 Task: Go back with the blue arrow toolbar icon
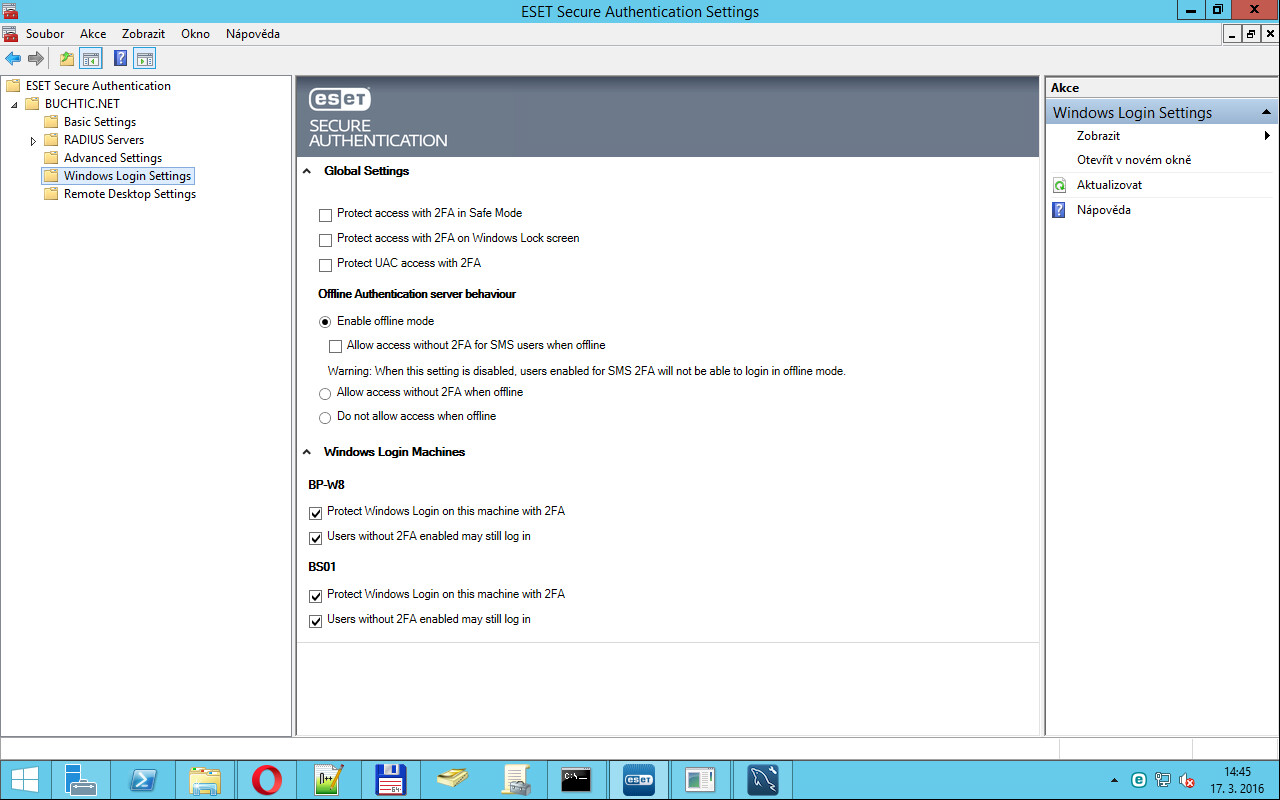tap(13, 59)
